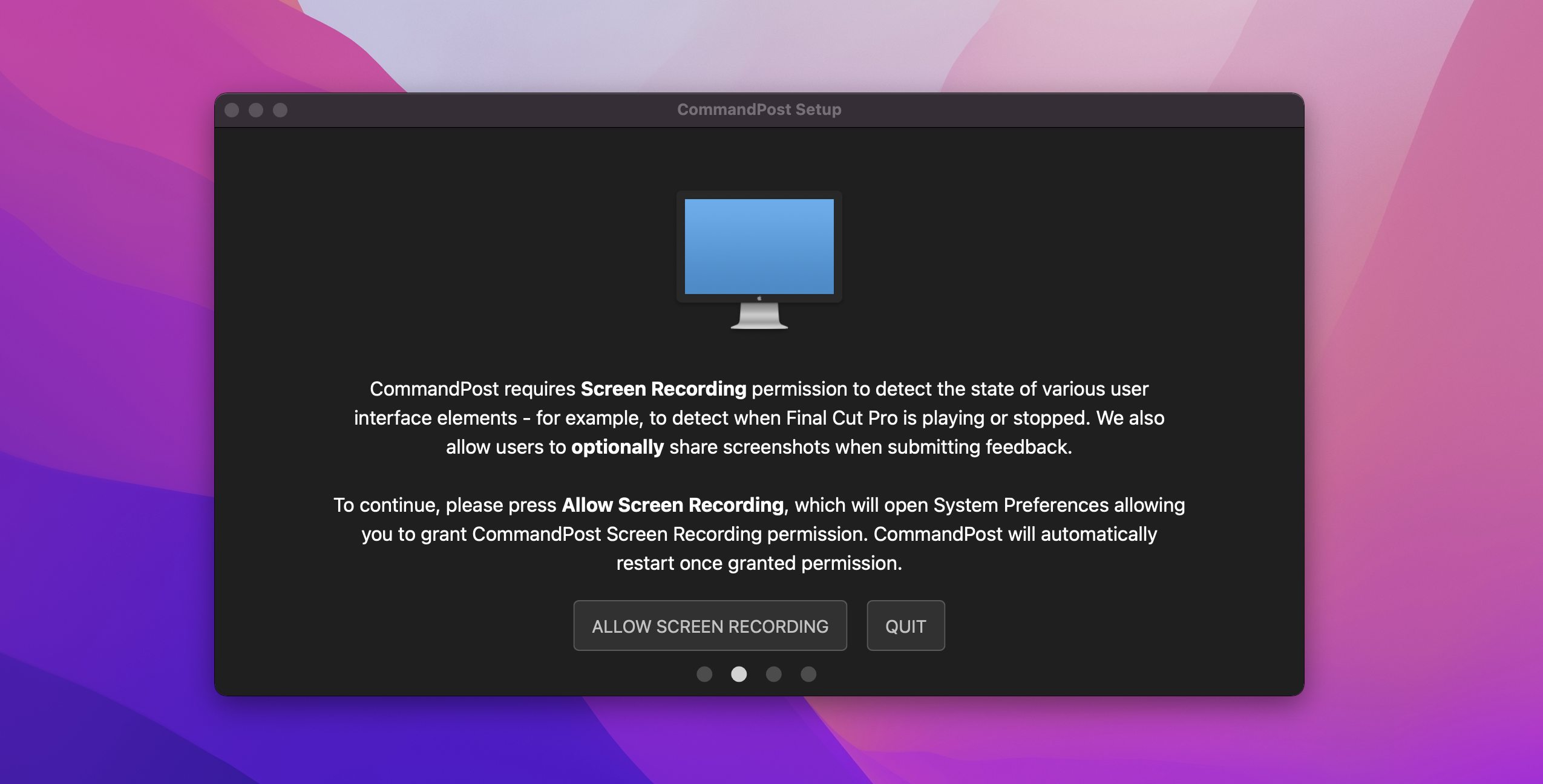The width and height of the screenshot is (1543, 784).
Task: Click the bold Screen Recording text in the first paragraph
Action: [663, 389]
